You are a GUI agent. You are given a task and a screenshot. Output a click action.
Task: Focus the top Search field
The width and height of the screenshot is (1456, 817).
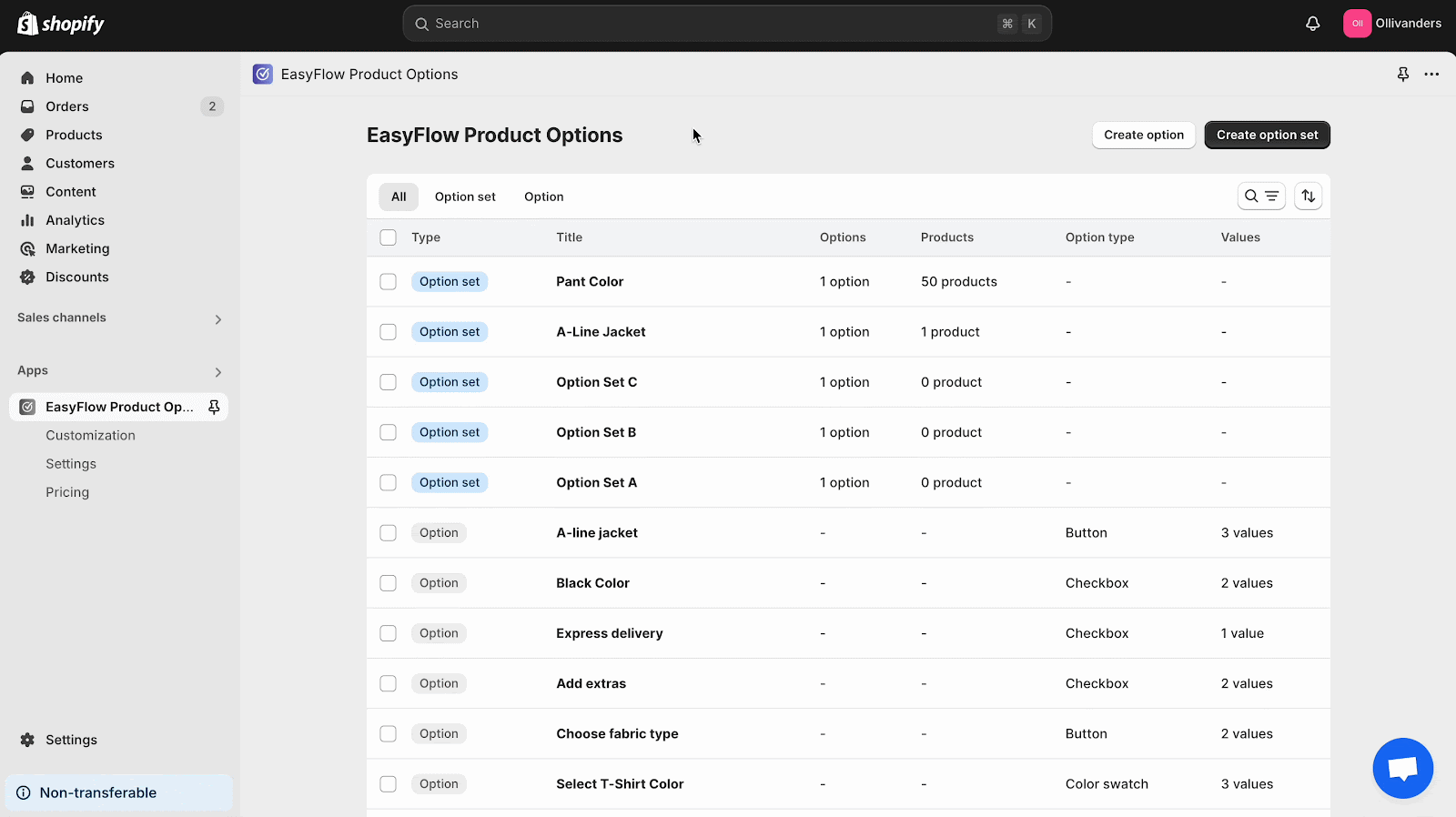point(727,24)
